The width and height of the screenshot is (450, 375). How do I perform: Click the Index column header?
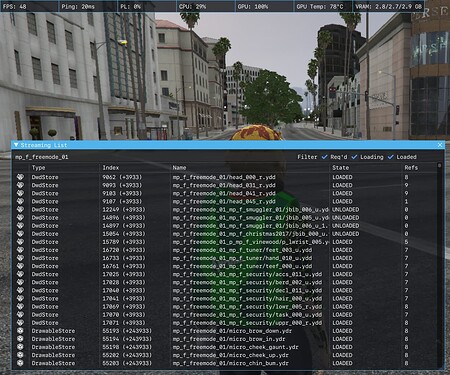click(111, 168)
